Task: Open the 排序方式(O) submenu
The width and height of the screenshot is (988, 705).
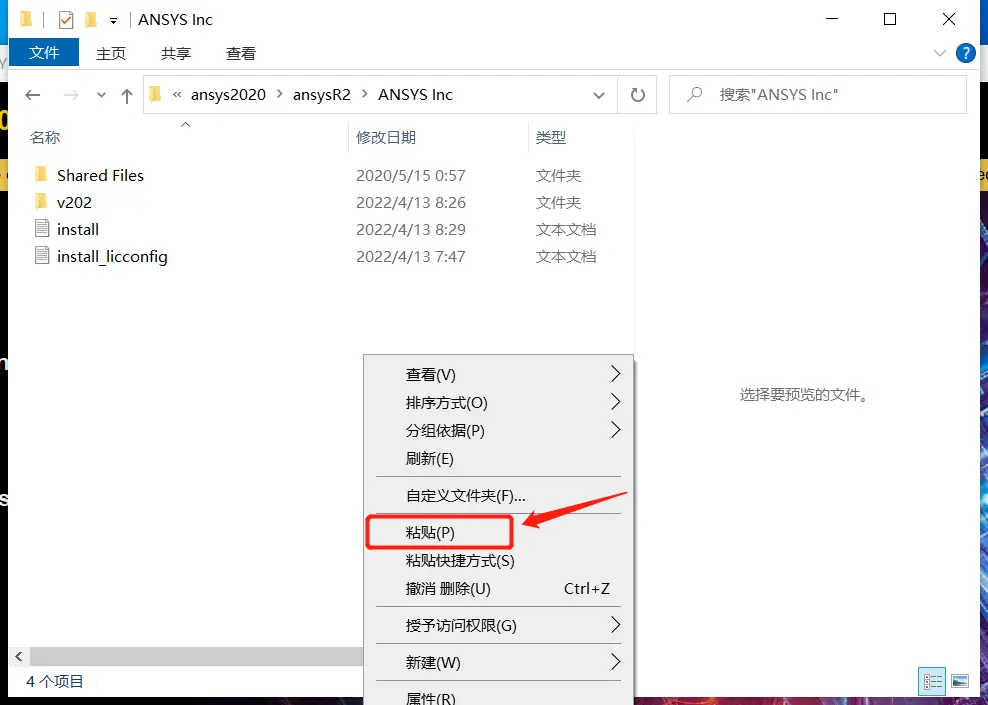Action: (498, 403)
